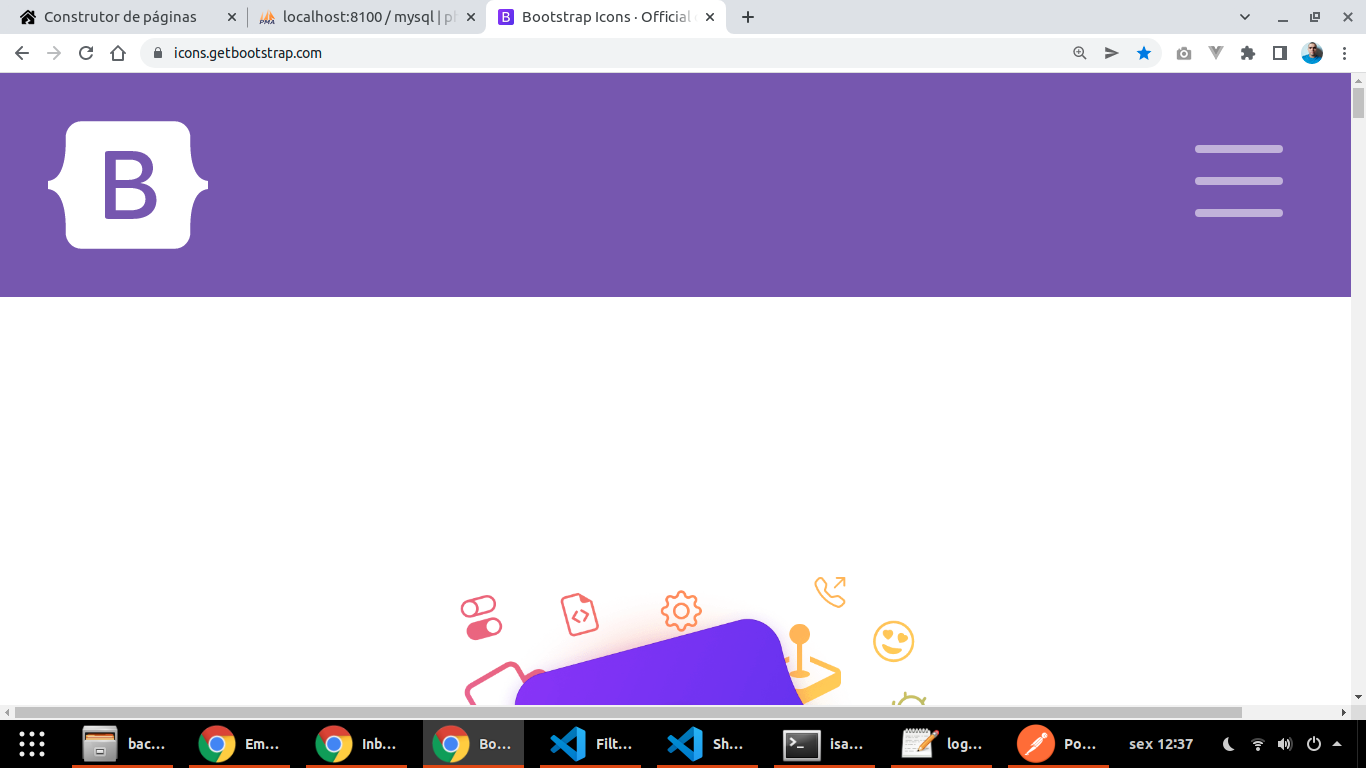Click the file-code icon illustration
The width and height of the screenshot is (1366, 768).
click(580, 616)
